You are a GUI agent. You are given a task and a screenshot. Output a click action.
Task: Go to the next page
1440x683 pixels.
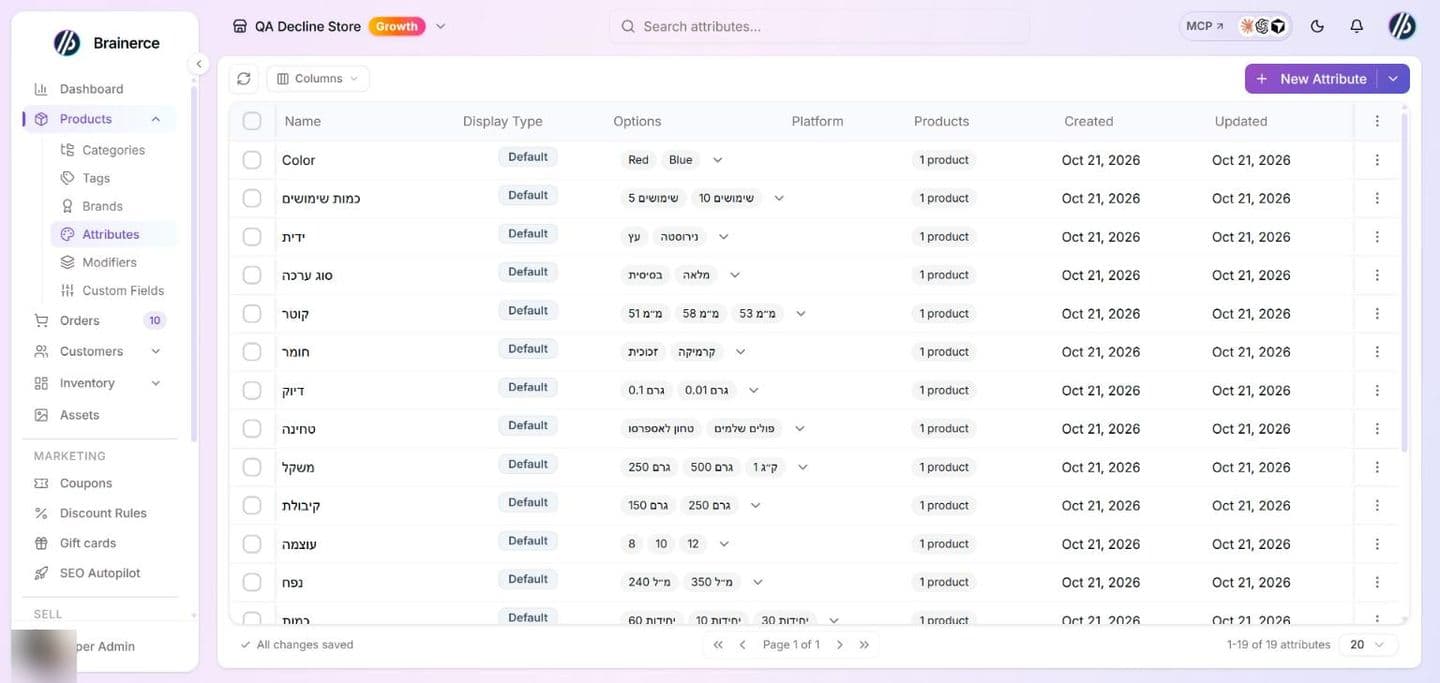(840, 645)
